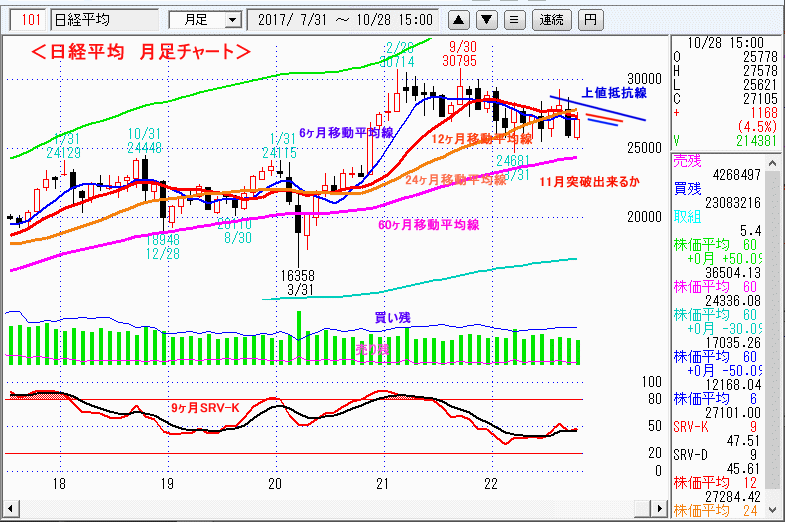This screenshot has width=785, height=522.
Task: Click the 60ヶ月移動平均線 label on the chart
Action: pyautogui.click(x=429, y=224)
